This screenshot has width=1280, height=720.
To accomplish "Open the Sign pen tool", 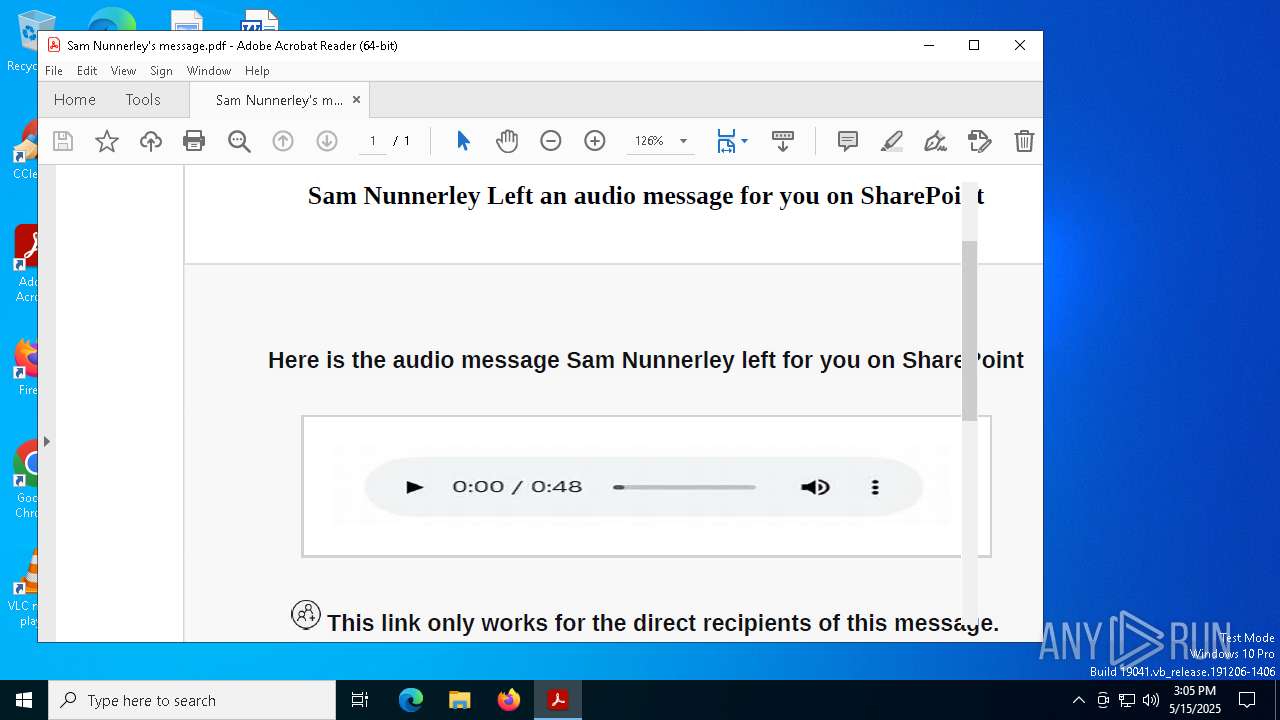I will (x=936, y=141).
